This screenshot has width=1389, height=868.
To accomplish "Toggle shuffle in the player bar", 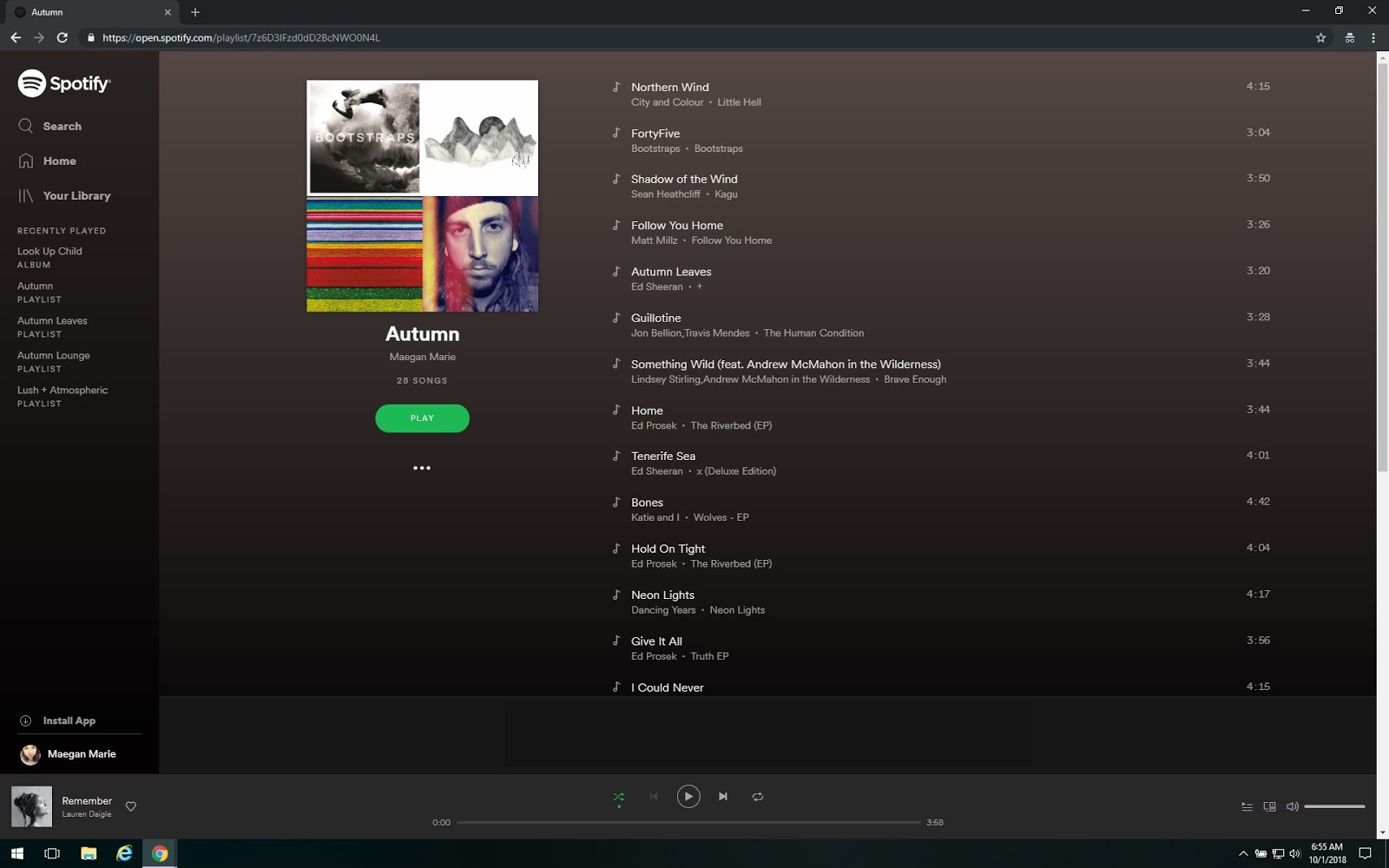I will pyautogui.click(x=619, y=797).
